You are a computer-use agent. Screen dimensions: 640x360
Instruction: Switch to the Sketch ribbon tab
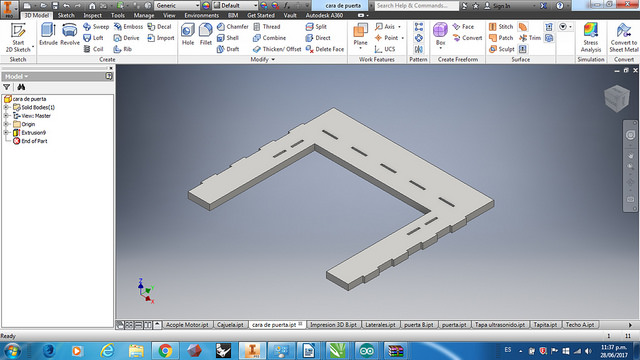pyautogui.click(x=66, y=16)
